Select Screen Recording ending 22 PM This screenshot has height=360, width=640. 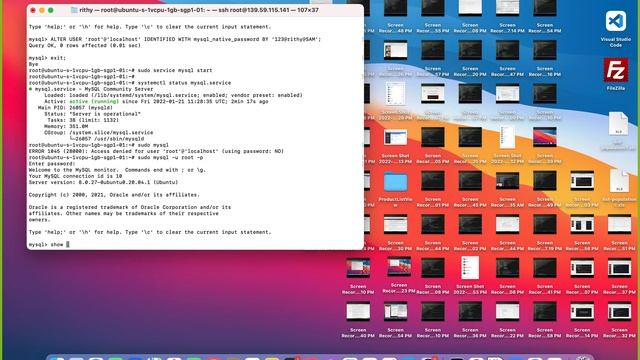[507, 312]
